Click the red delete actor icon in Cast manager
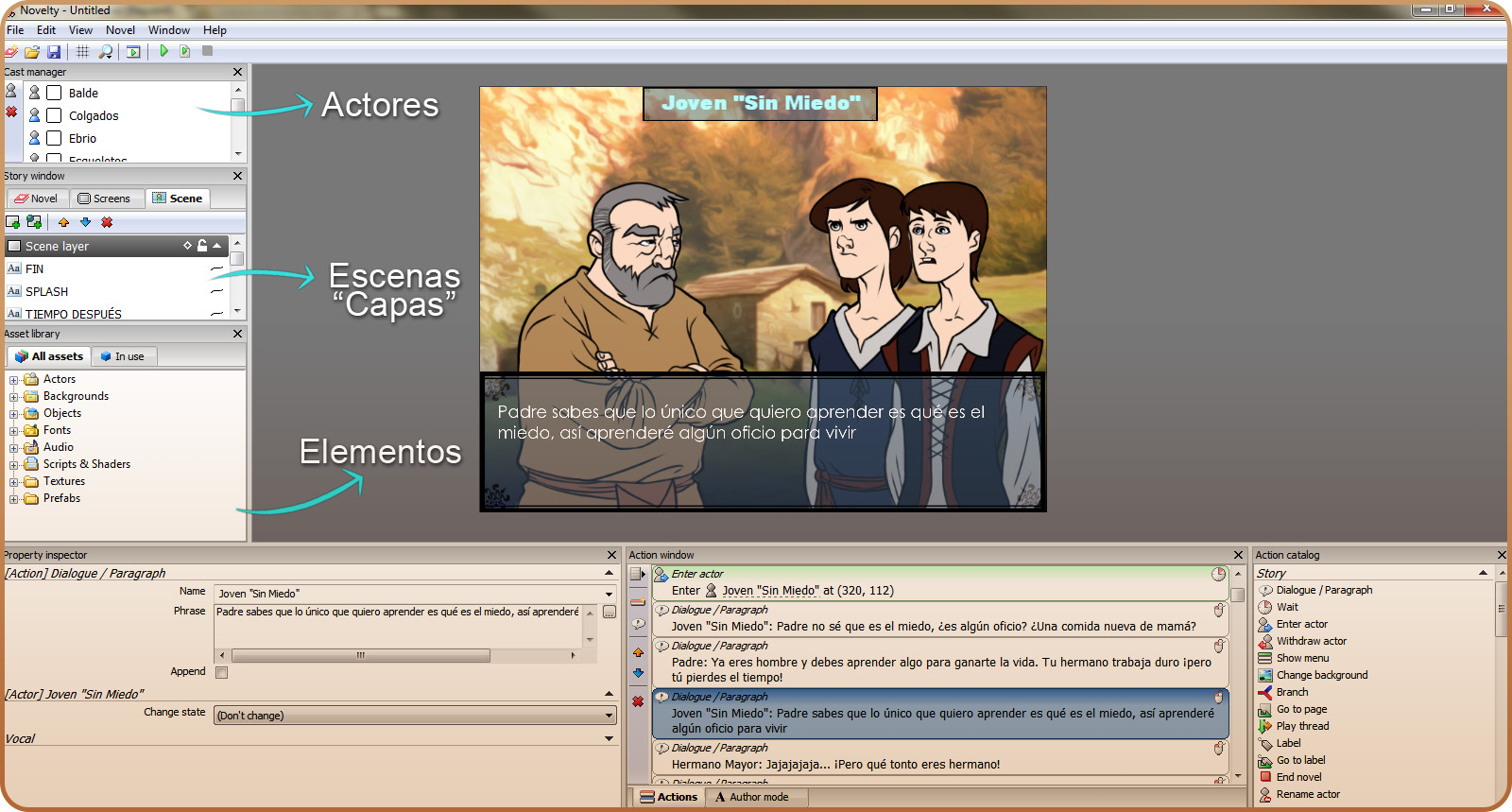 pos(11,112)
